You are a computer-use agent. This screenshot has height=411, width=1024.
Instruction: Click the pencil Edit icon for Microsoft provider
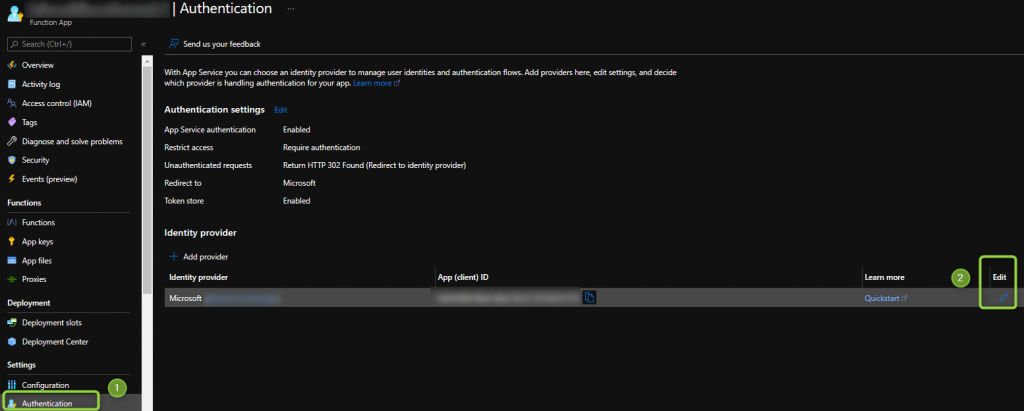[1003, 297]
